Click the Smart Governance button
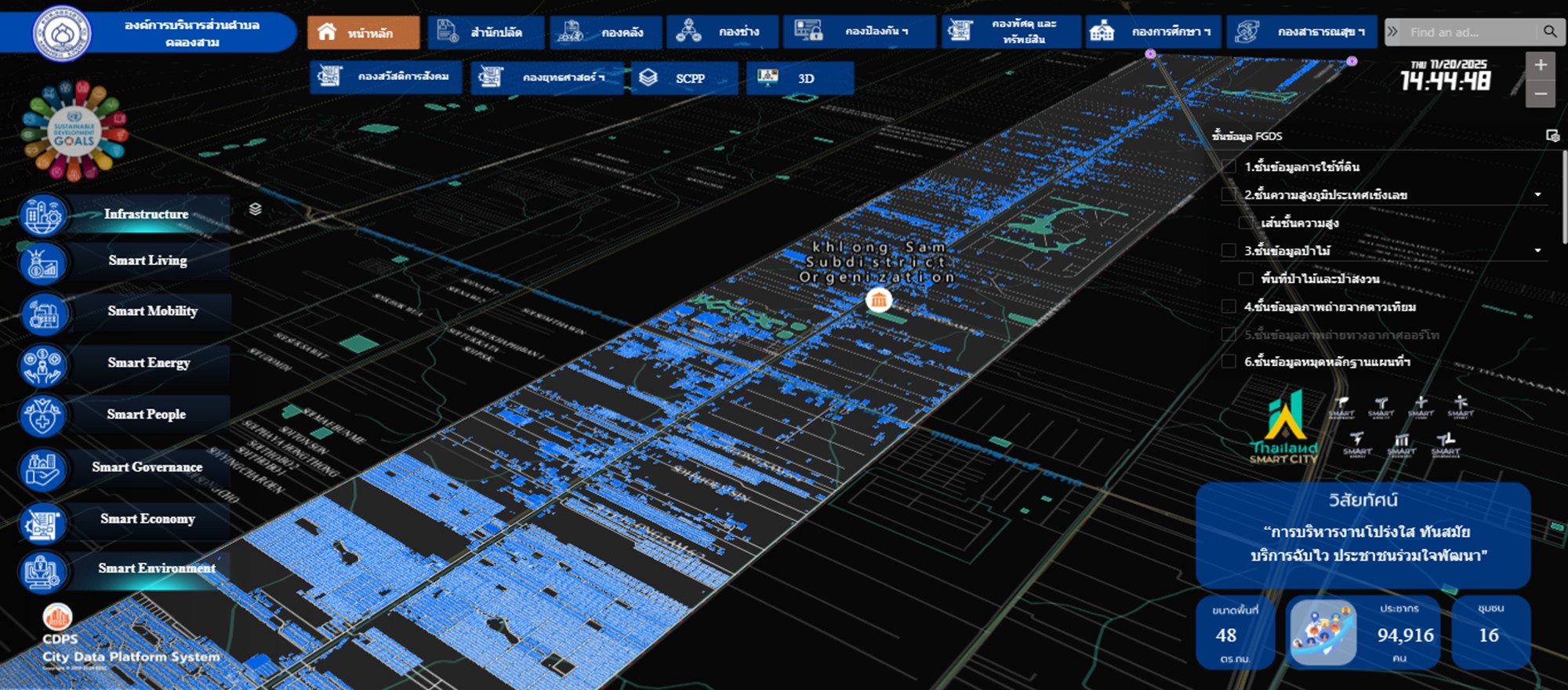Viewport: 1568px width, 690px height. (x=147, y=467)
